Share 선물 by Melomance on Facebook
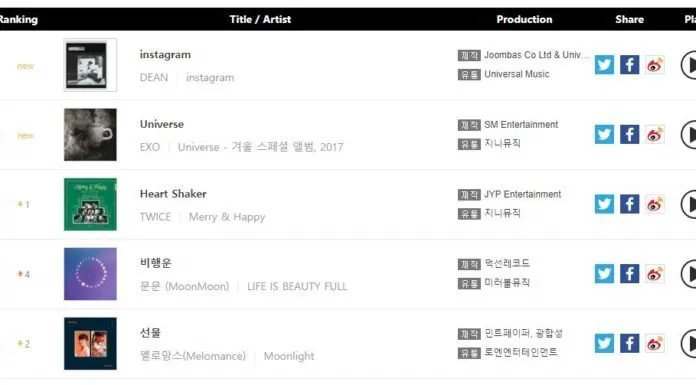Viewport: 696px width, 385px height. [629, 343]
